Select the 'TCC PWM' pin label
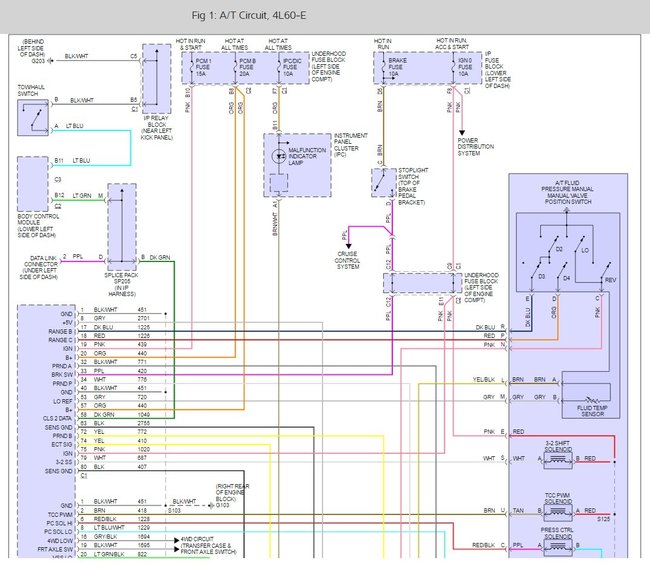Viewport: 650px width, 563px height. 60,514
